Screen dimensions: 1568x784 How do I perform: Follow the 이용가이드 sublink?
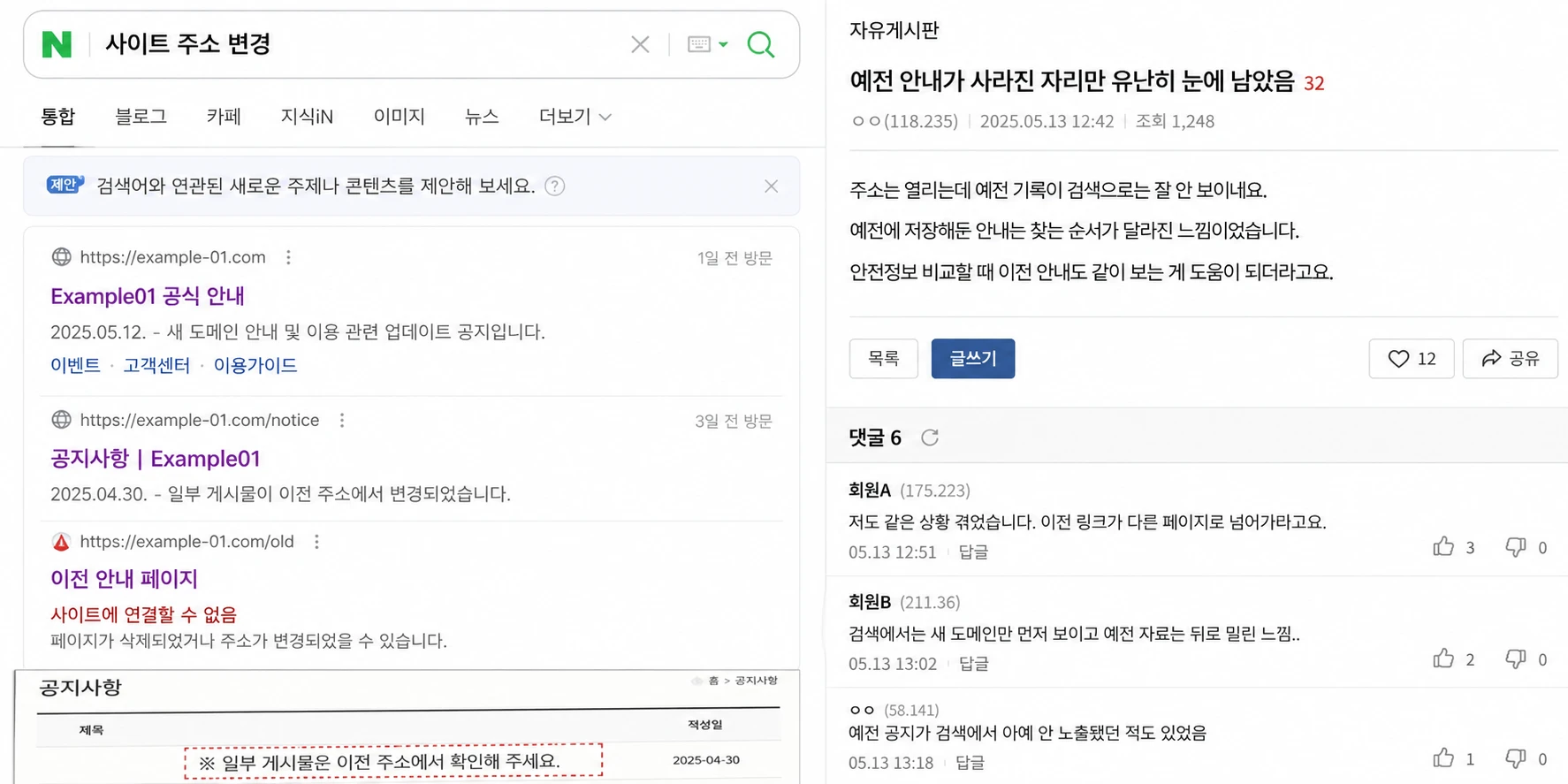pos(255,366)
